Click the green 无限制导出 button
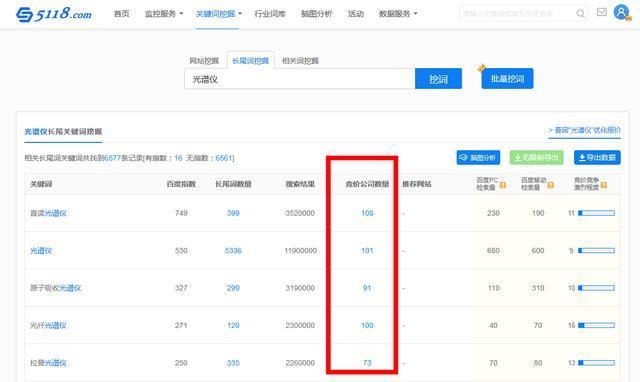 click(536, 158)
